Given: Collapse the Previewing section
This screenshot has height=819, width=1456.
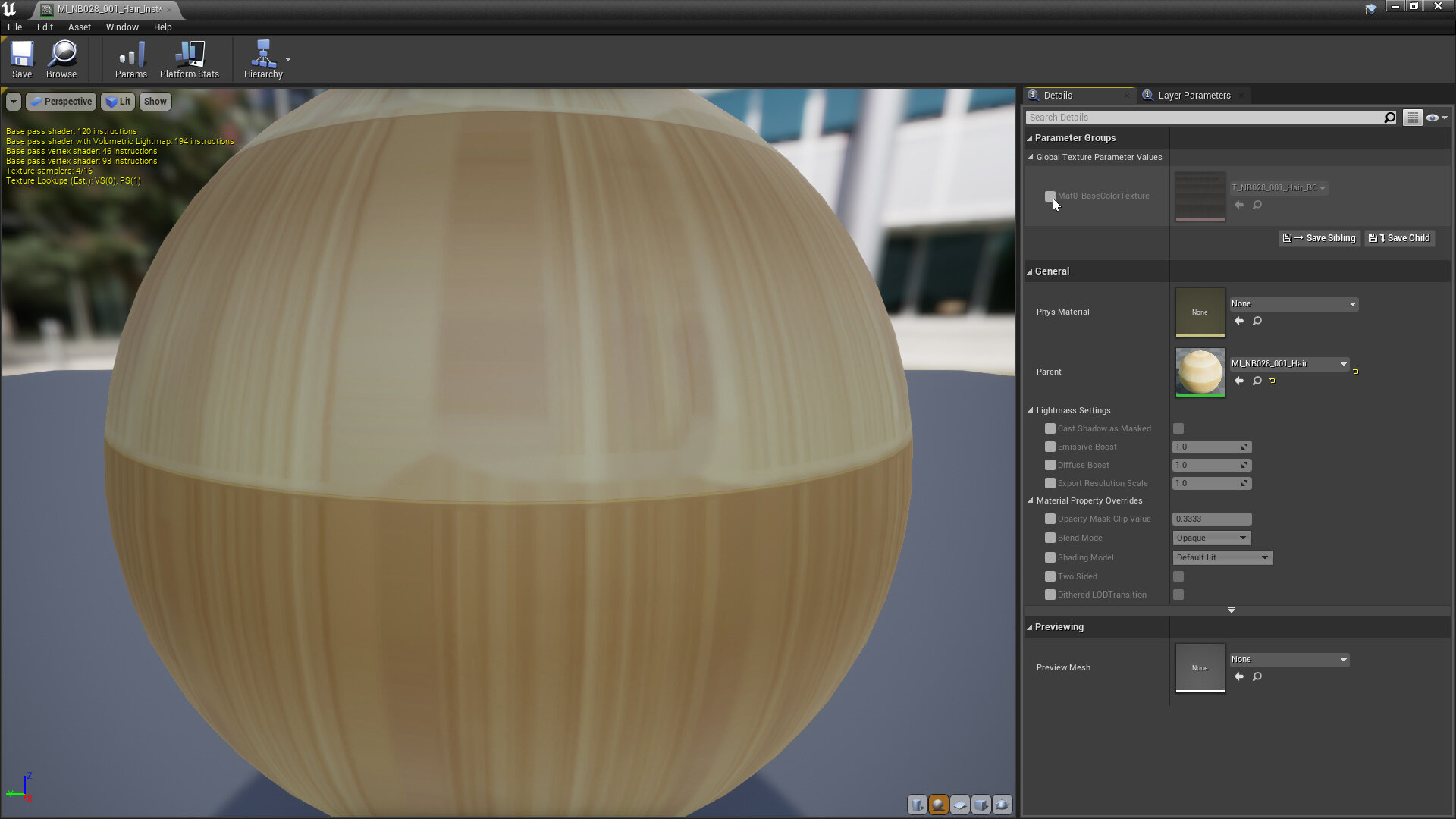Looking at the screenshot, I should point(1030,627).
